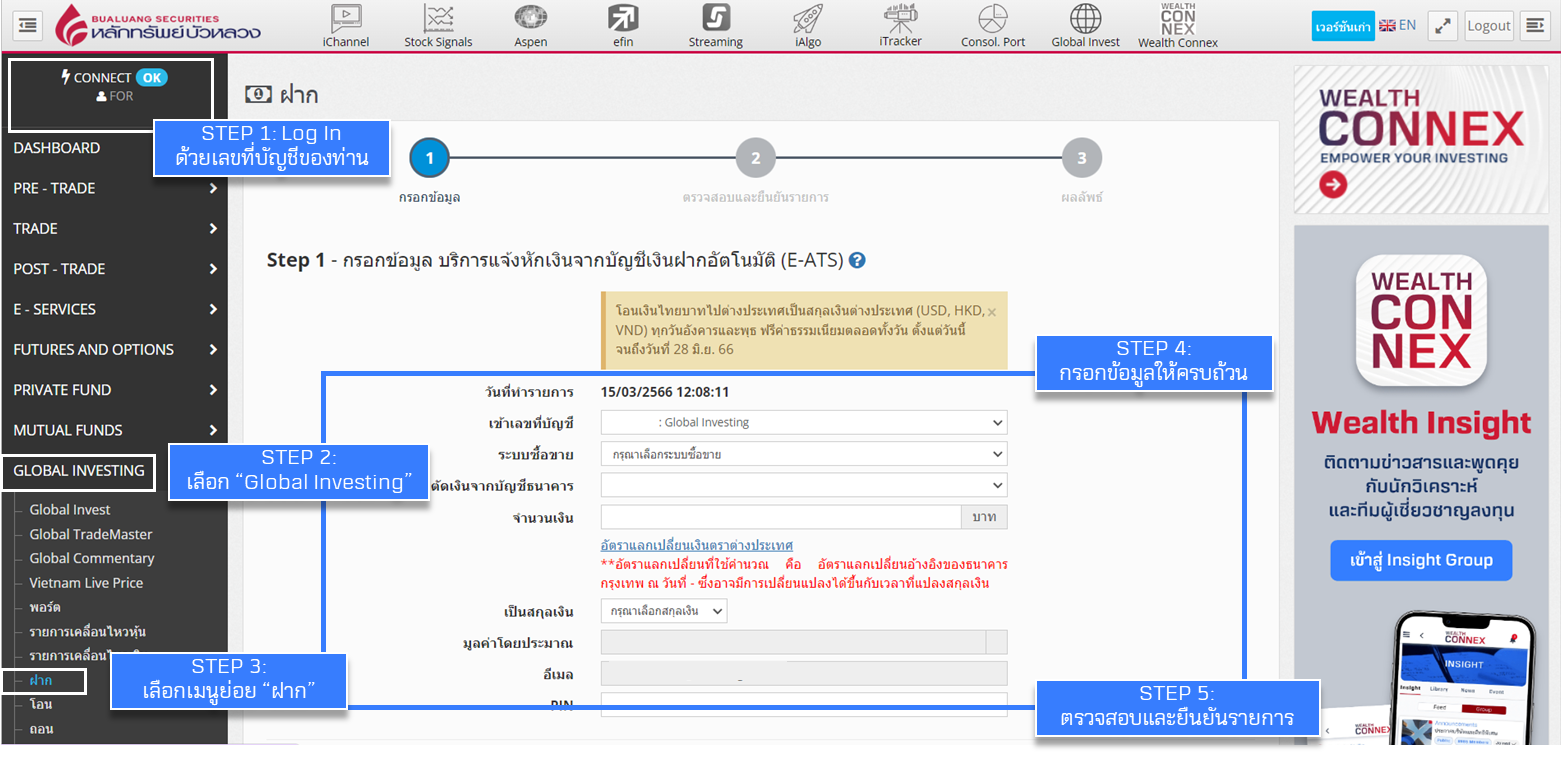This screenshot has height=763, width=1561.
Task: Open the เป็นสกุลเงิน currency dropdown
Action: 664,610
